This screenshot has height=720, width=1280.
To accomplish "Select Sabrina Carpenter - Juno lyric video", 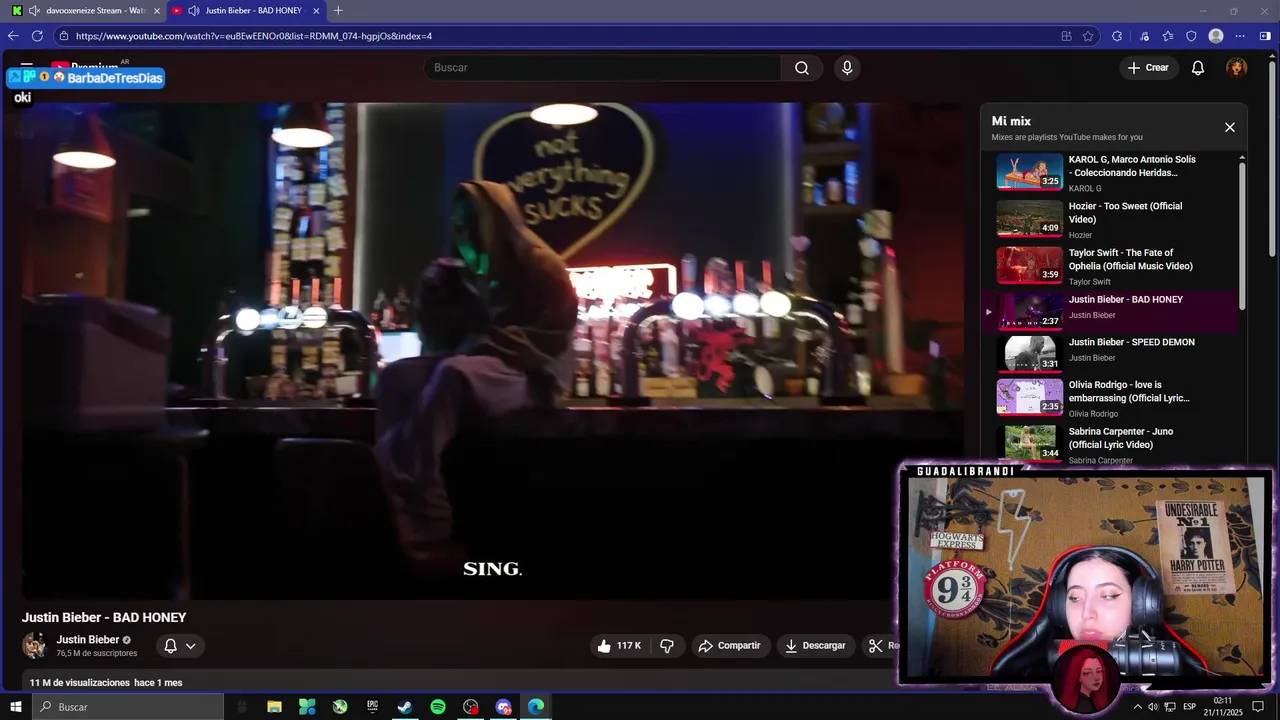I will tap(1110, 444).
